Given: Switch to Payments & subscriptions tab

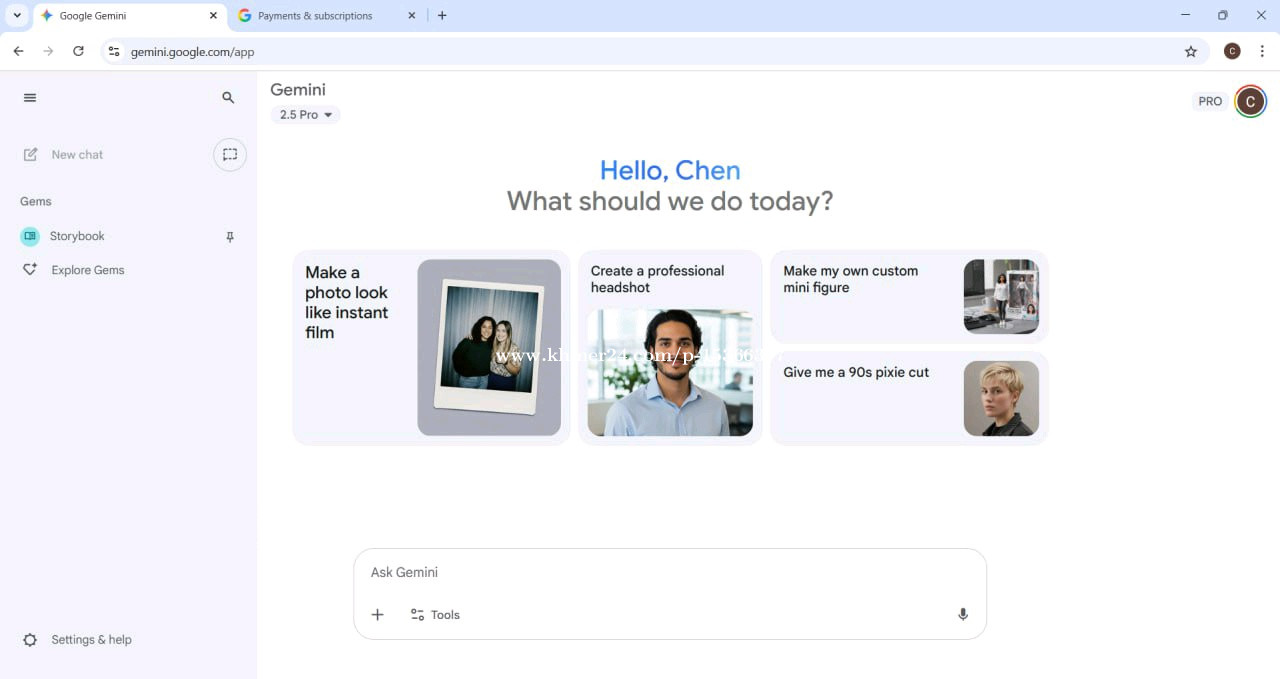Looking at the screenshot, I should pos(314,16).
